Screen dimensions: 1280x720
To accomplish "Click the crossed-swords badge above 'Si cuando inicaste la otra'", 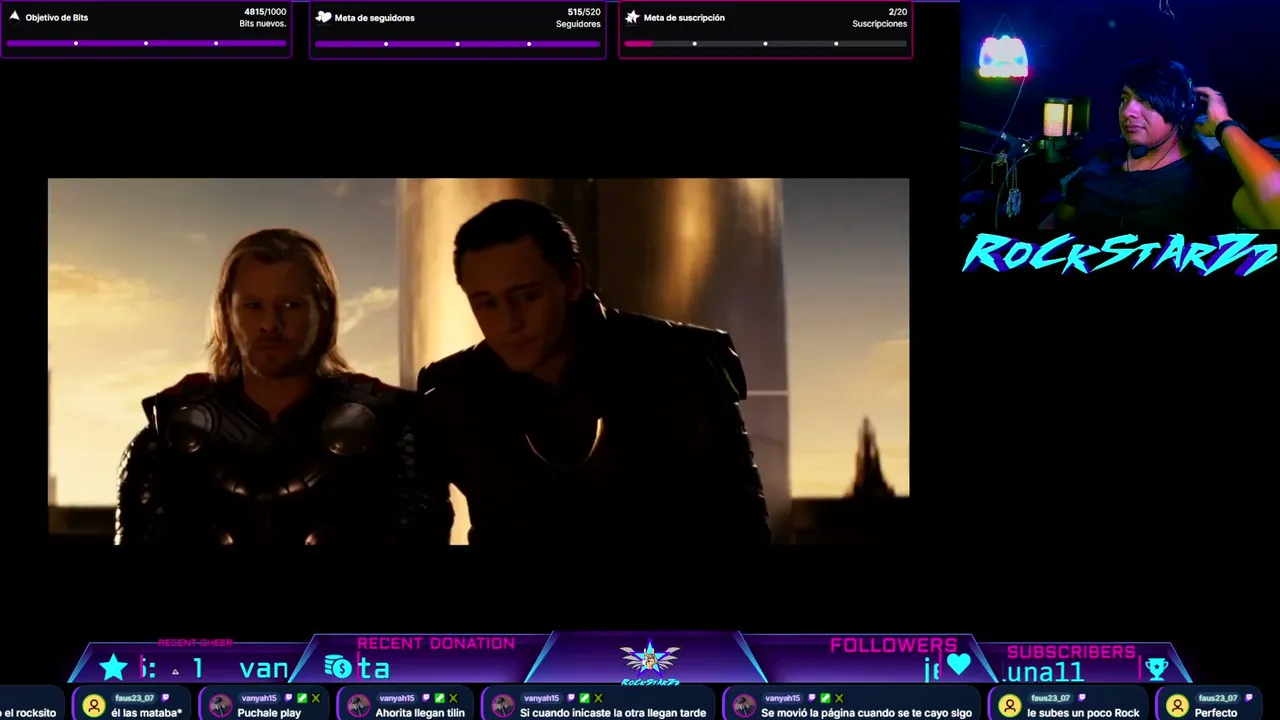I will click(x=598, y=698).
